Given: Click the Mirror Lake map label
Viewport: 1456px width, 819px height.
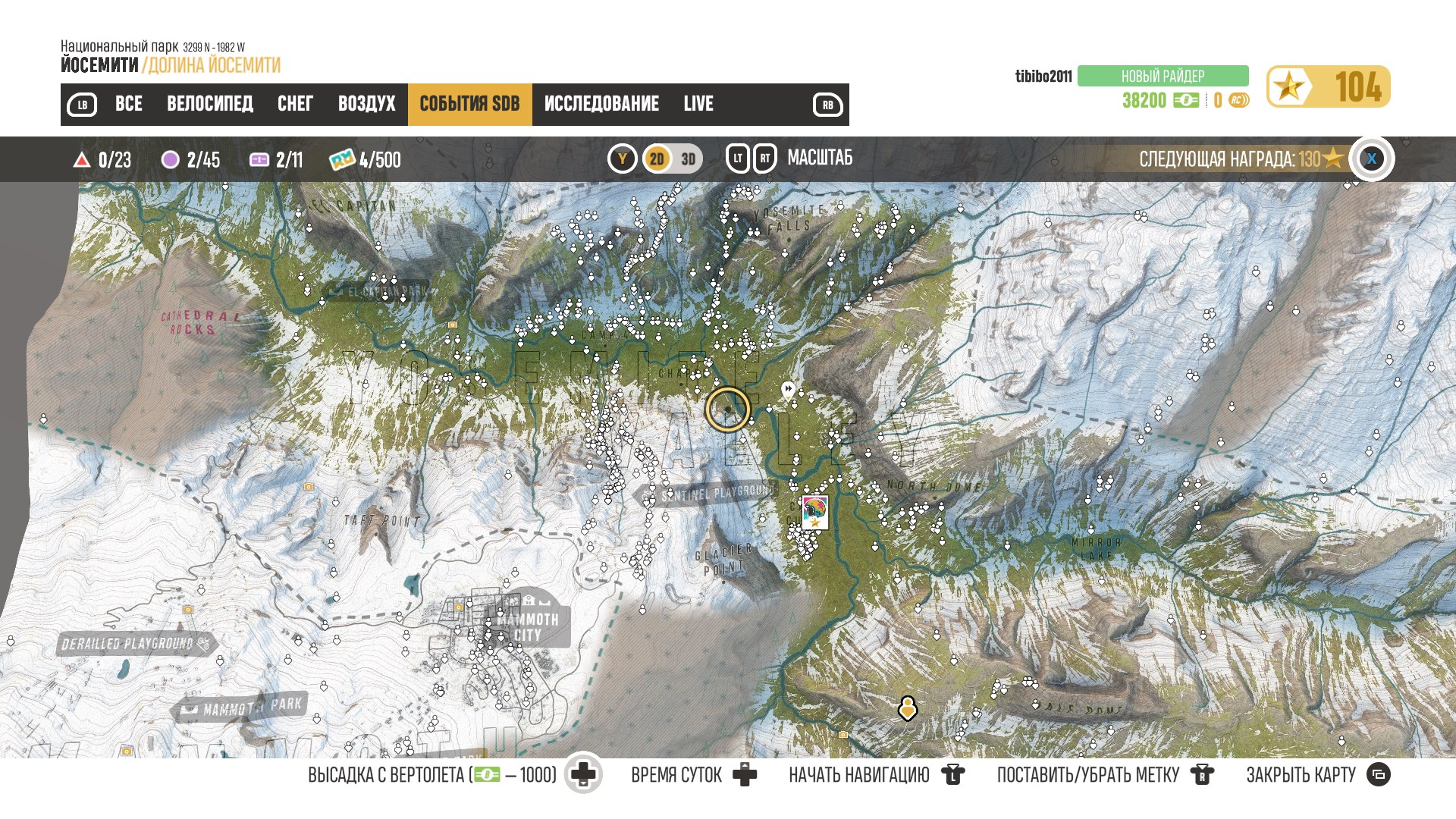Looking at the screenshot, I should 1097,549.
